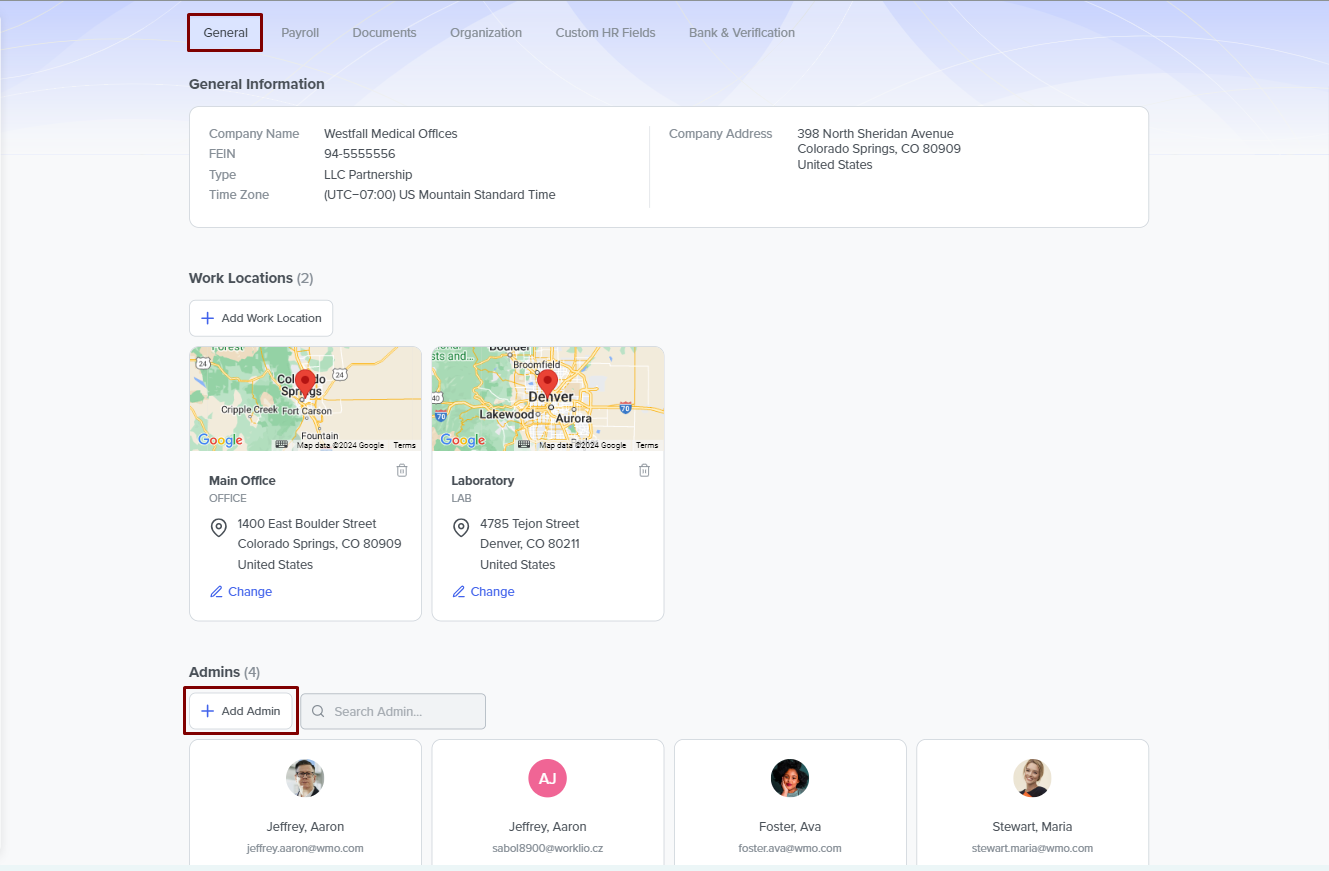Click the name Foster, Ava
This screenshot has width=1329, height=871.
coord(790,827)
